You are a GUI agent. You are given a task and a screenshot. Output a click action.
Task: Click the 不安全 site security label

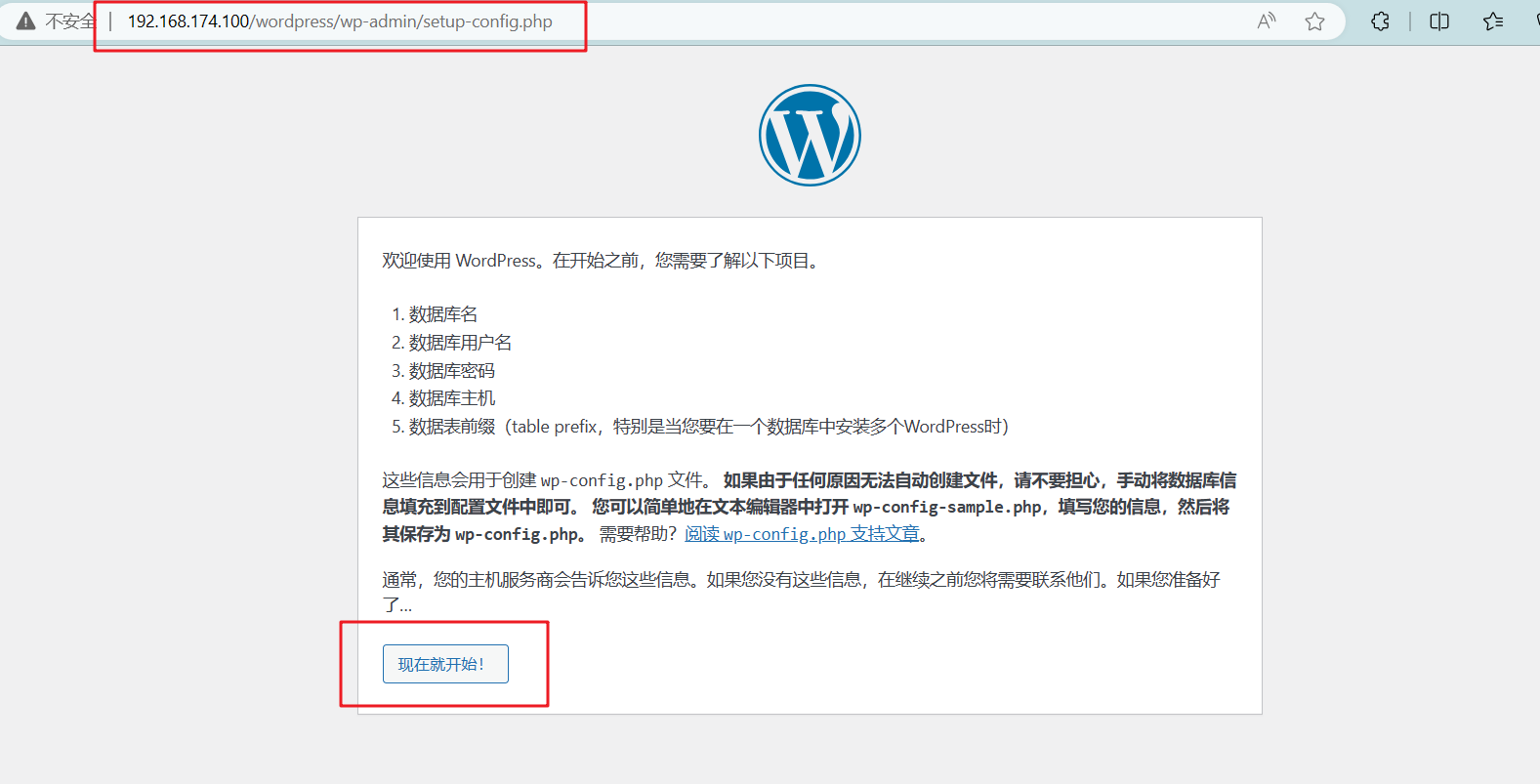[70, 21]
